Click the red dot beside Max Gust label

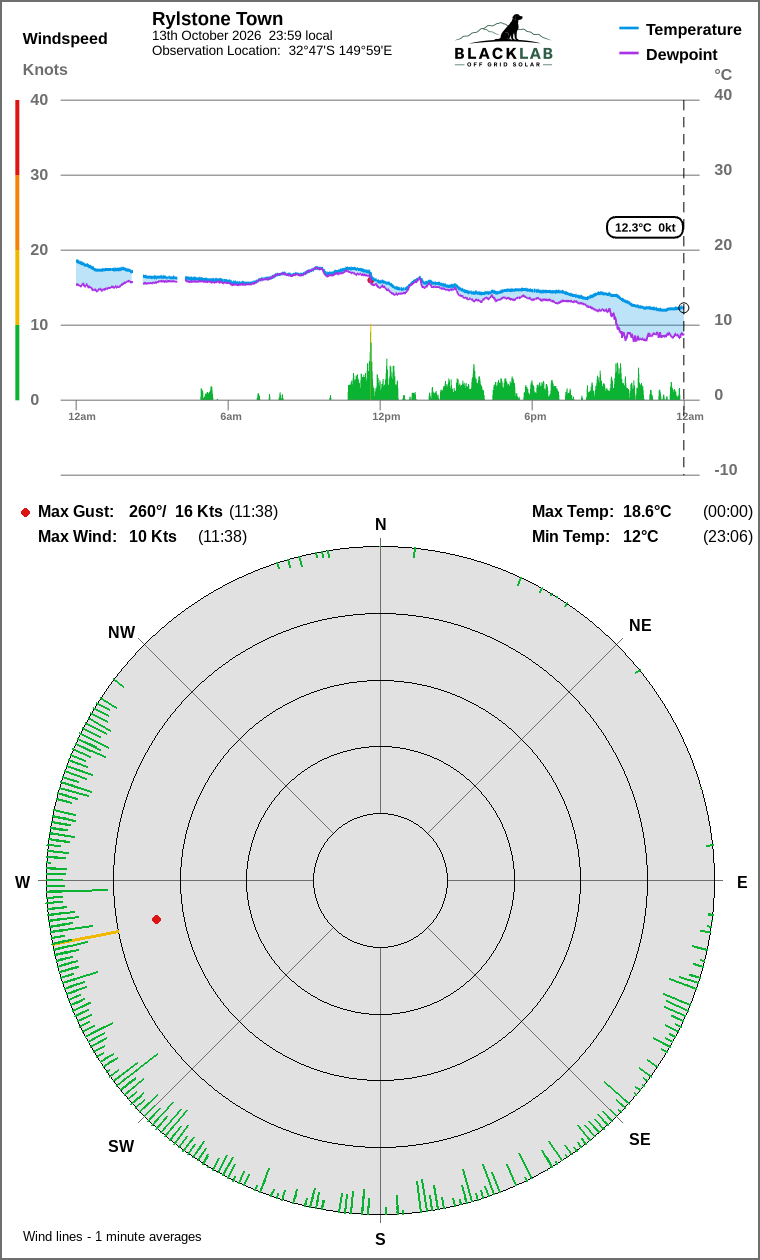pos(25,512)
